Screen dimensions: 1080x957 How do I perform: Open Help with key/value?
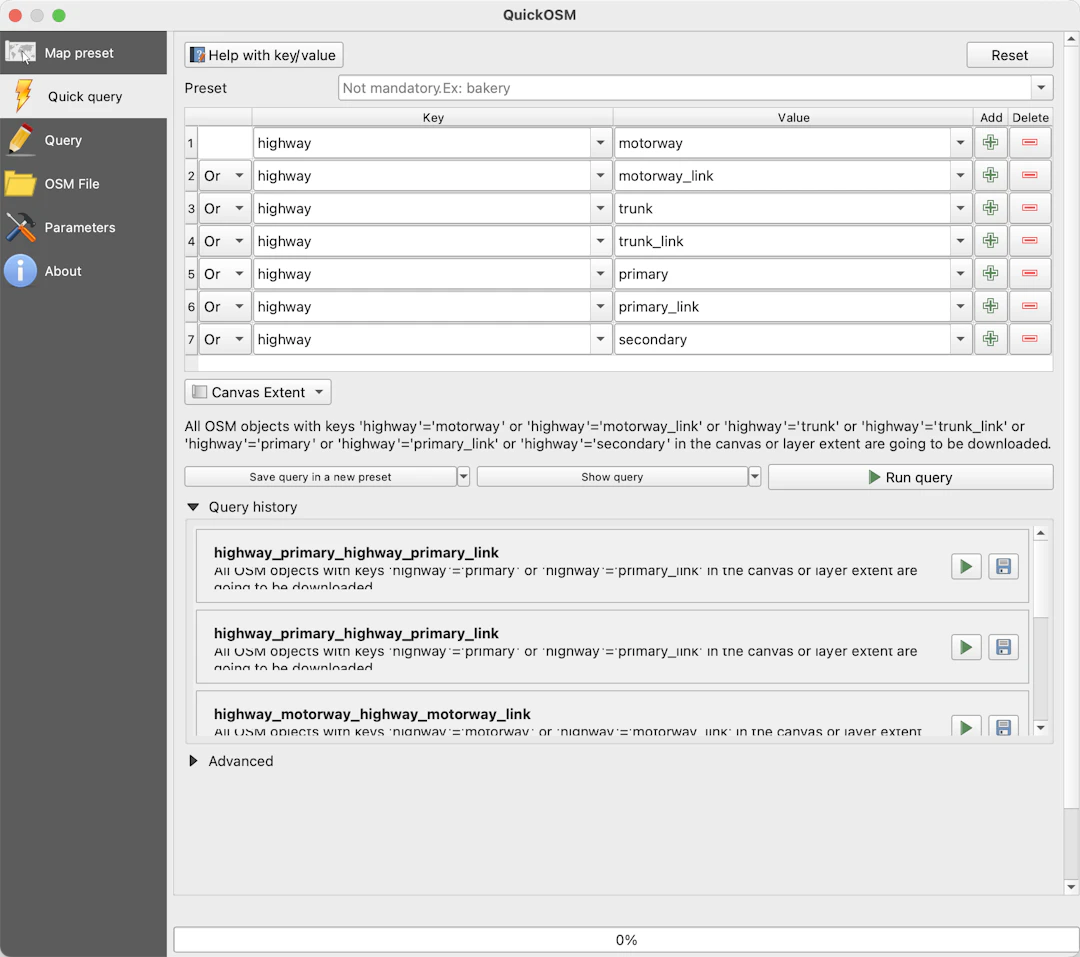point(264,55)
